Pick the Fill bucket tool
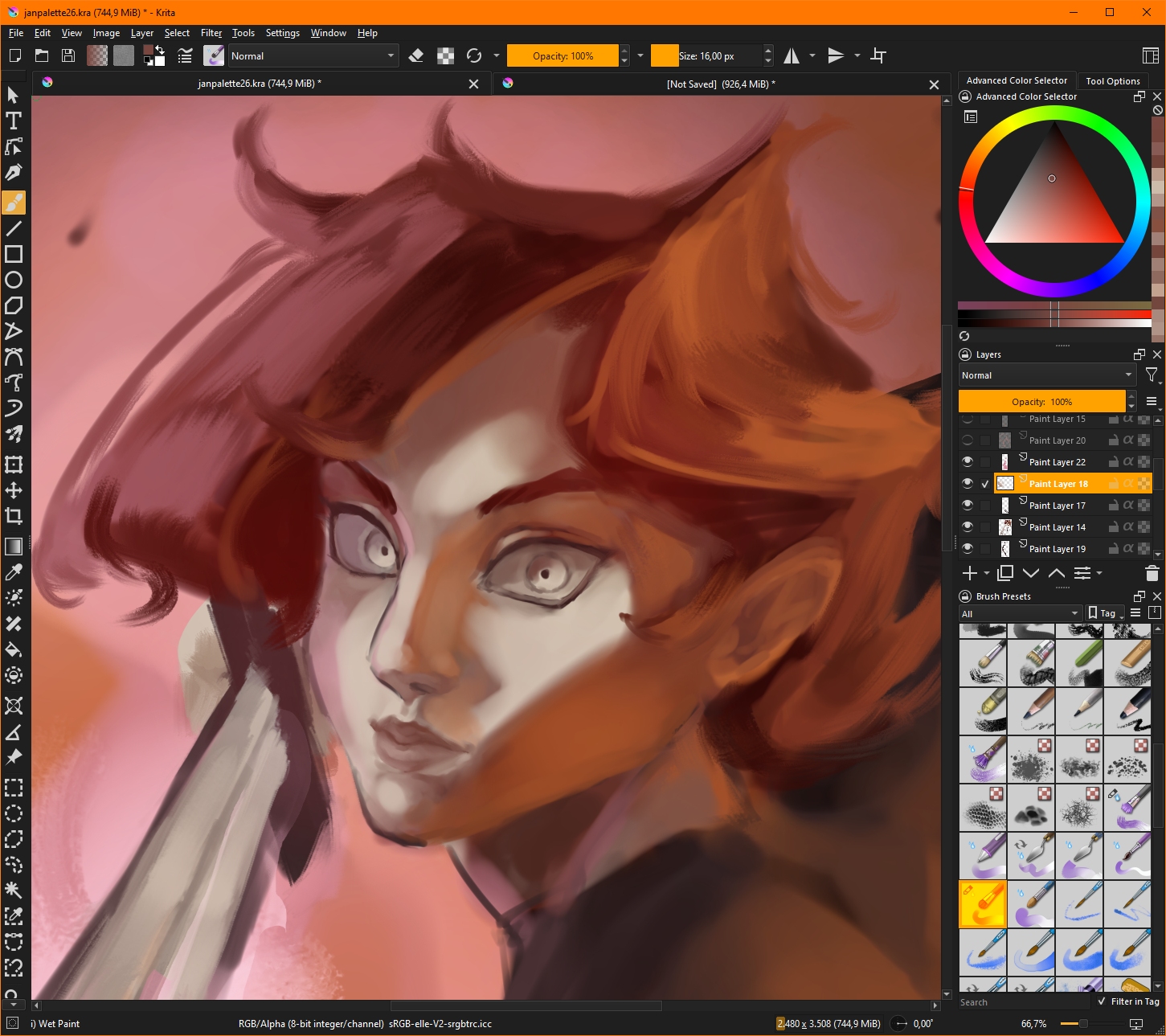 point(14,649)
